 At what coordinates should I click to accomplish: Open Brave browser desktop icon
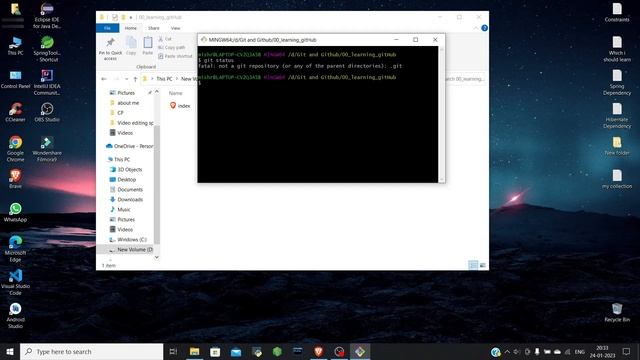pos(15,179)
